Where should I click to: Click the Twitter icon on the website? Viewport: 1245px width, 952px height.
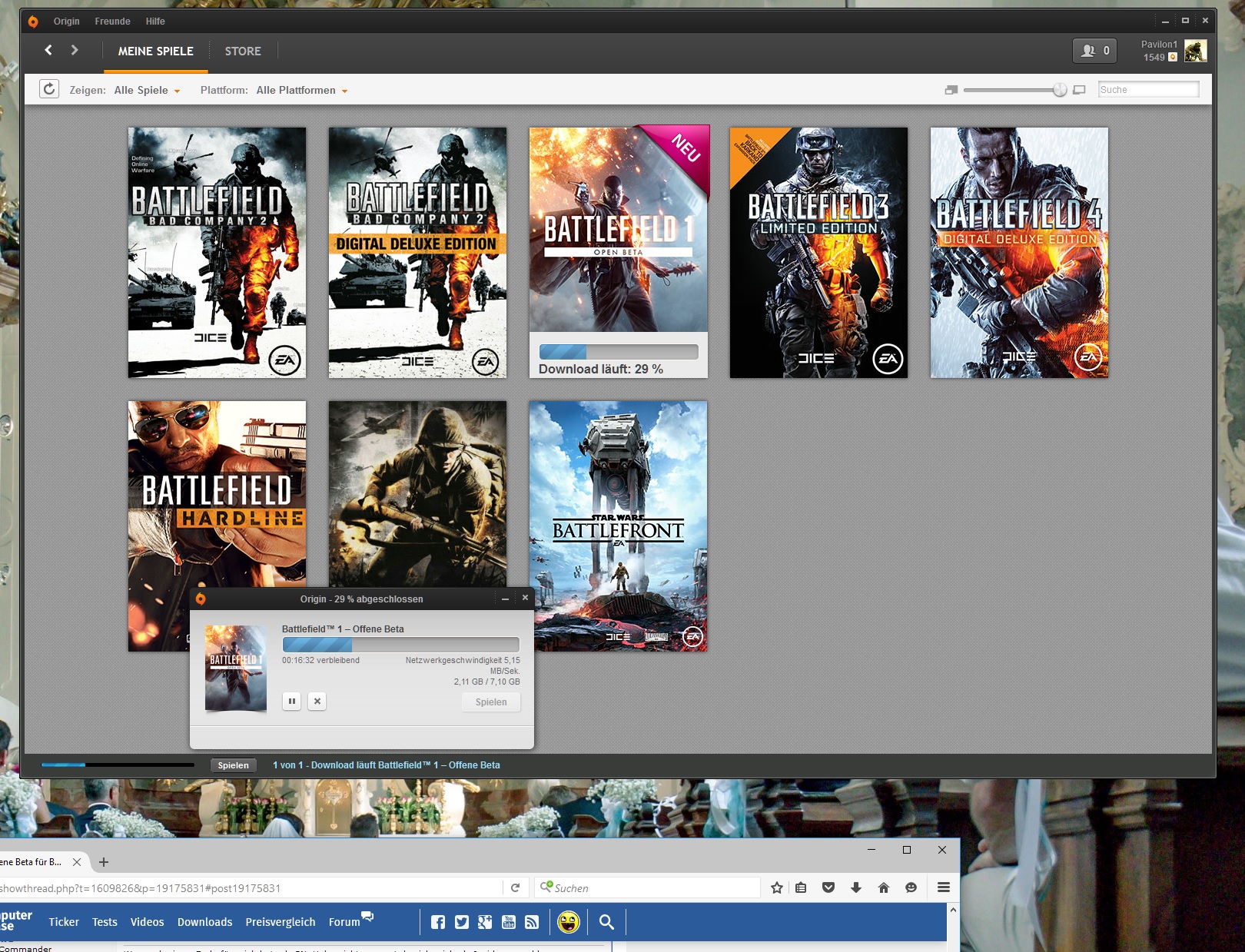(461, 922)
